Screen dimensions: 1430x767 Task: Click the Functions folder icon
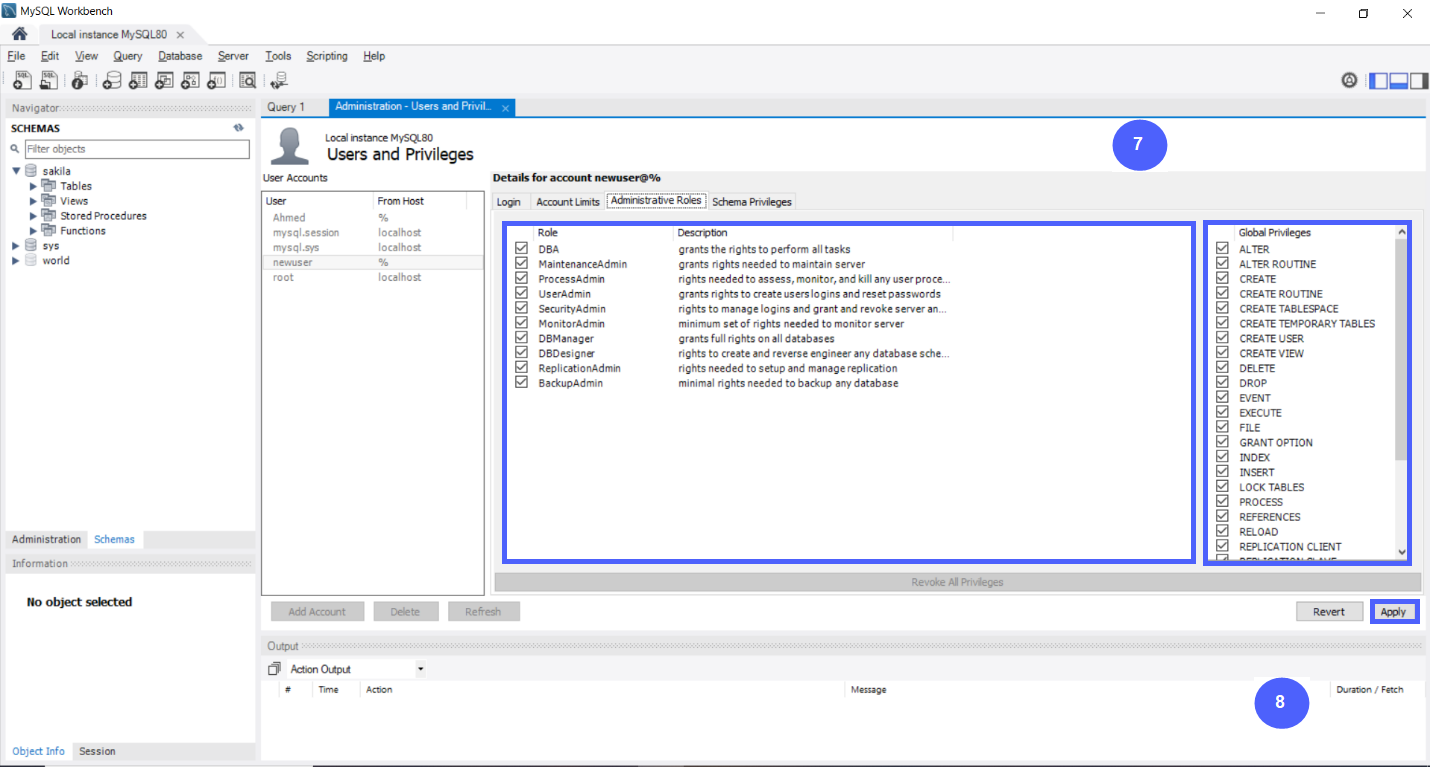pos(49,231)
